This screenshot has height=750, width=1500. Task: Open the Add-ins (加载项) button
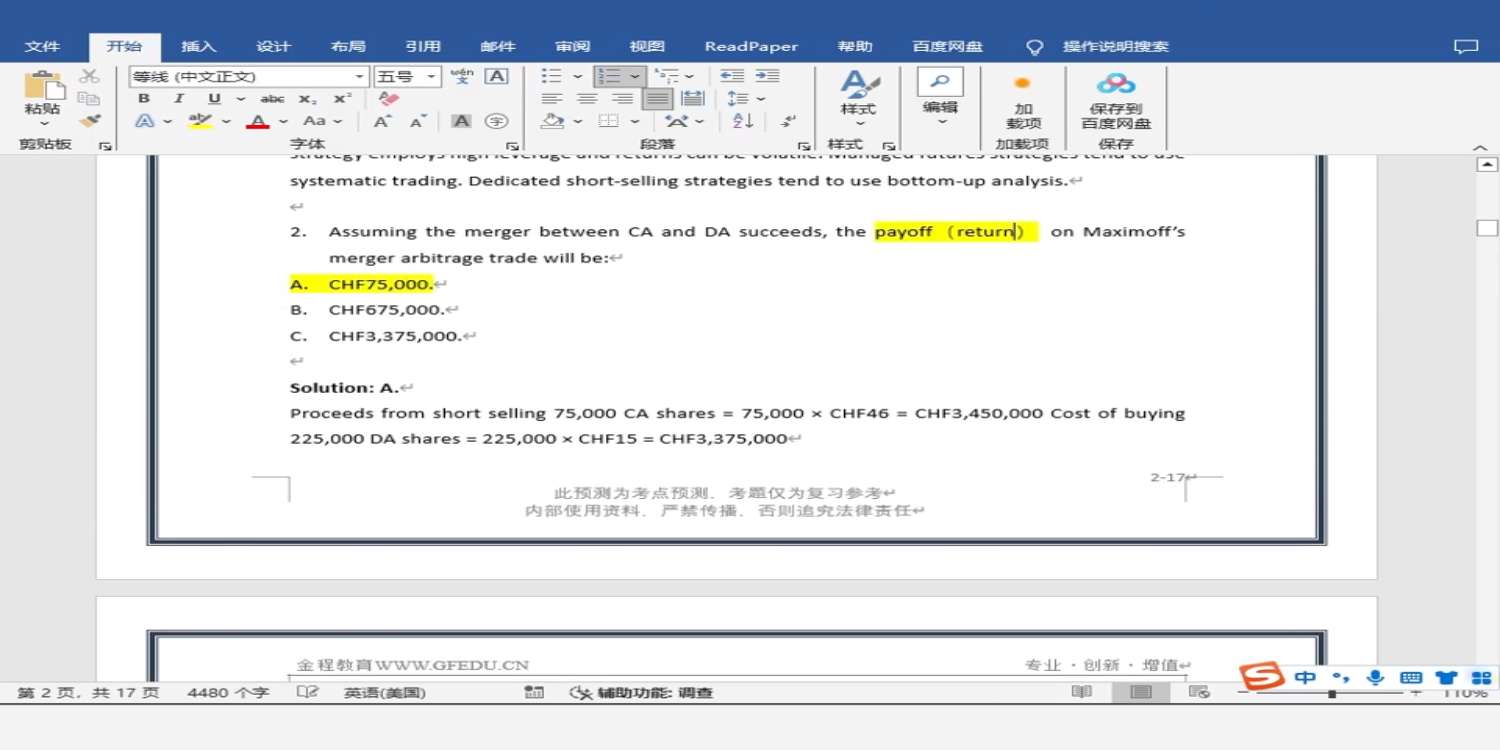(1023, 103)
